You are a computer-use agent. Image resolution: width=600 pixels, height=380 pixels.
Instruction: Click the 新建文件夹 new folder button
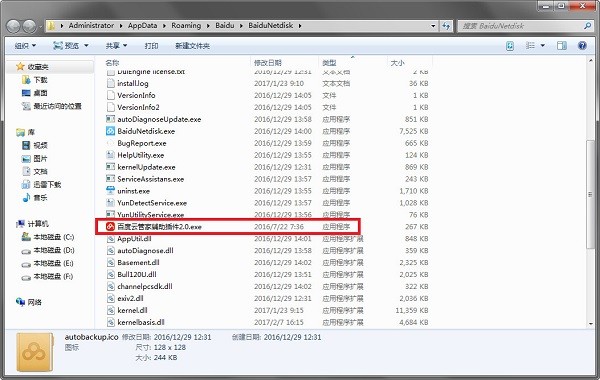point(192,46)
